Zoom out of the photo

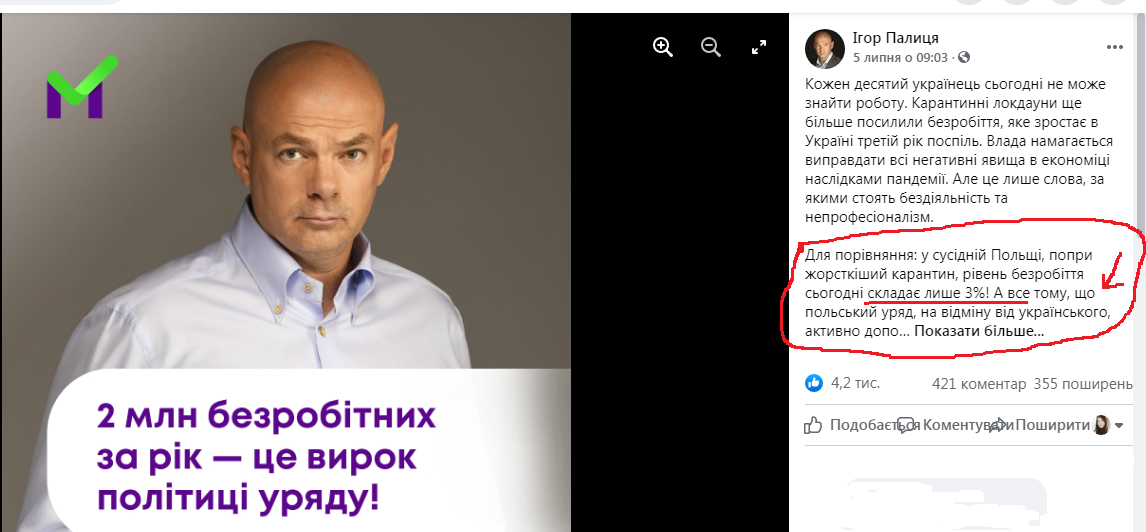click(710, 48)
